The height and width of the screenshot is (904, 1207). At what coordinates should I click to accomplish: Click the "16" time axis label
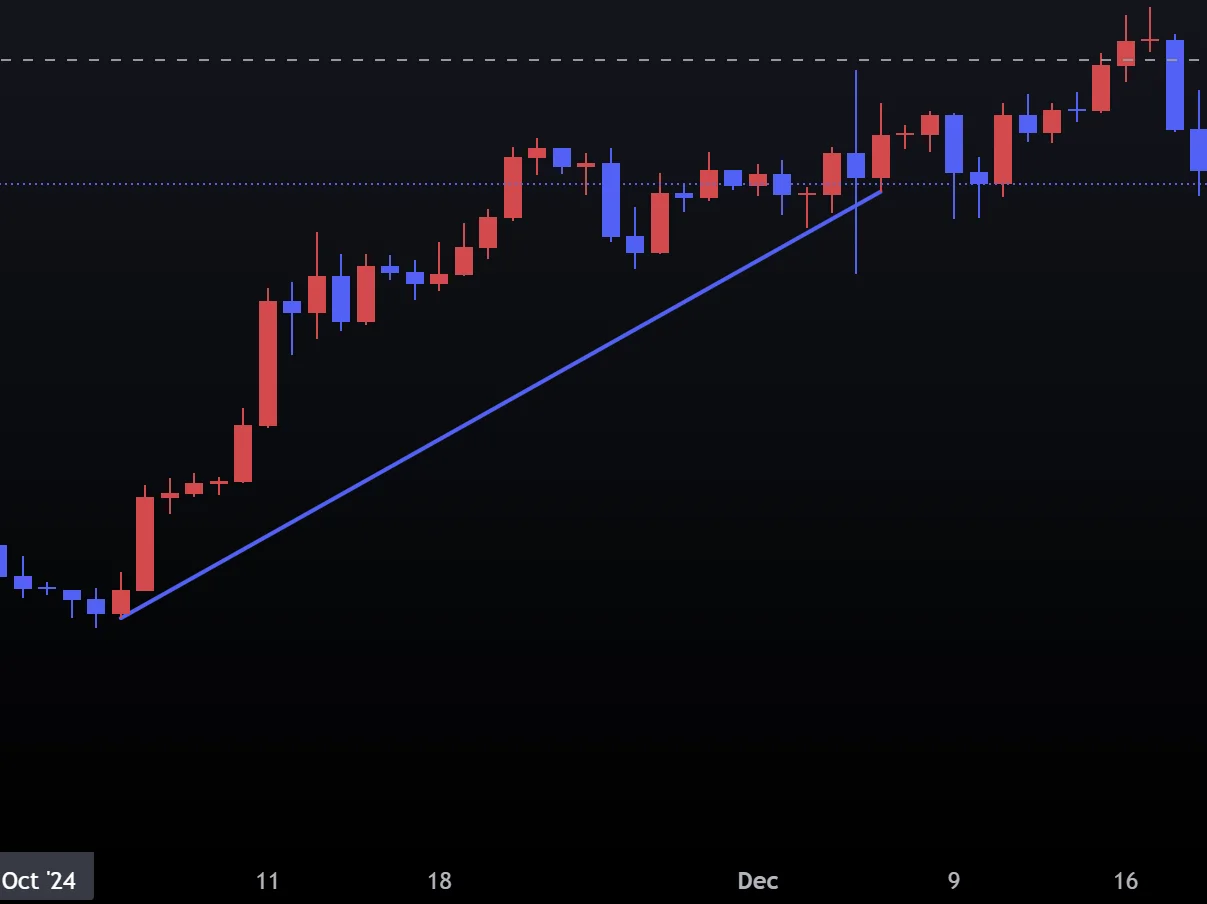click(1125, 881)
